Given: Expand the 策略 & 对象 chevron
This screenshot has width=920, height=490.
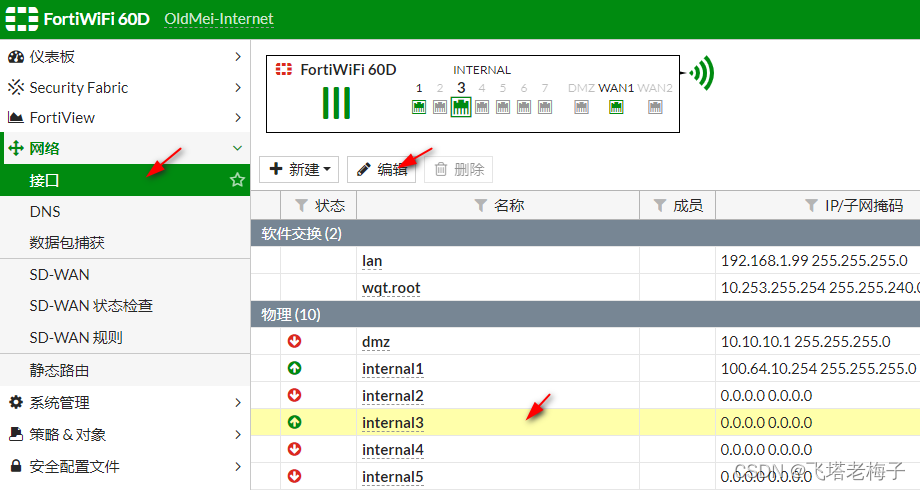Looking at the screenshot, I should point(238,434).
